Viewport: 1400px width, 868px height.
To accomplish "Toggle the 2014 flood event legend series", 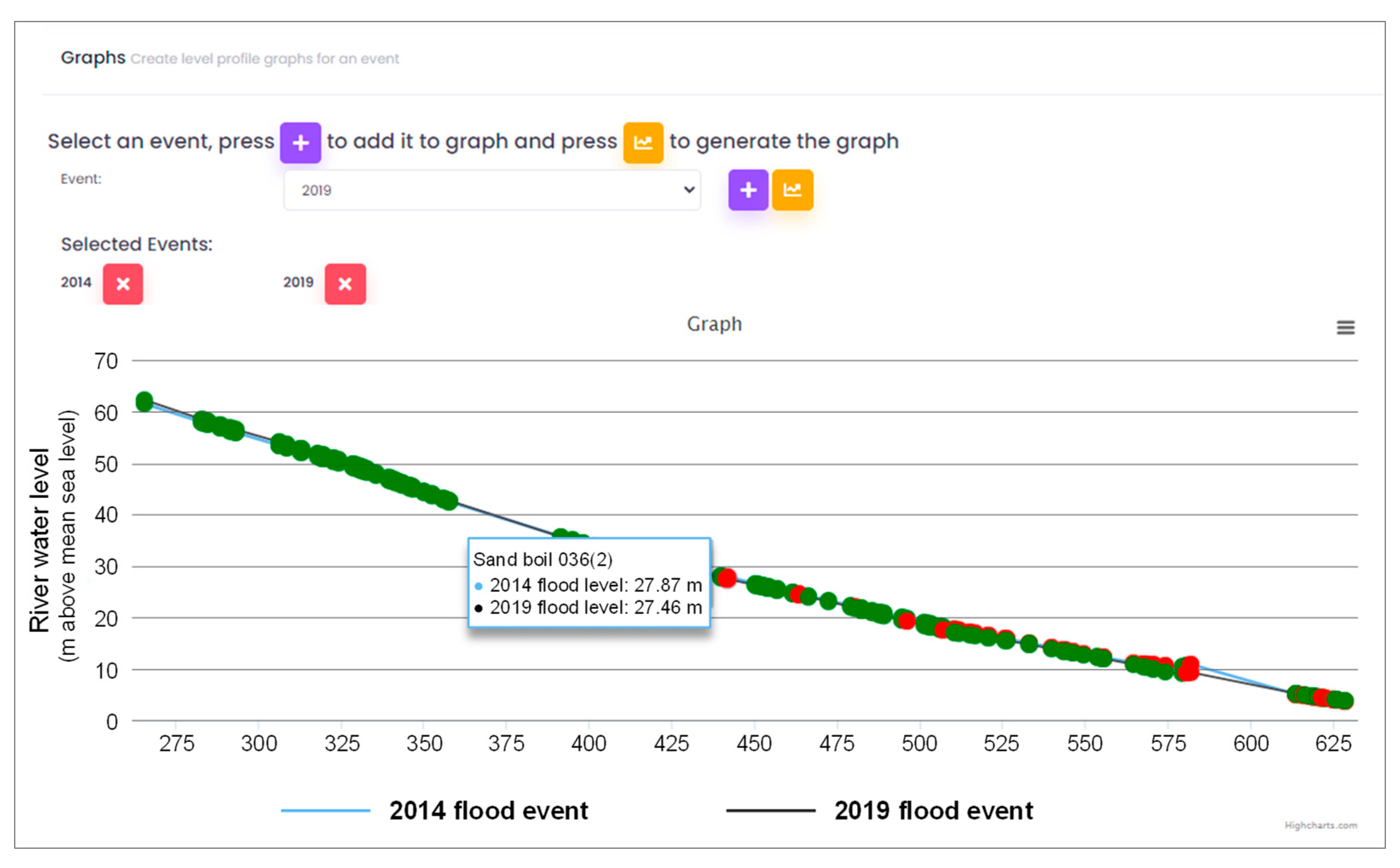I will (488, 810).
